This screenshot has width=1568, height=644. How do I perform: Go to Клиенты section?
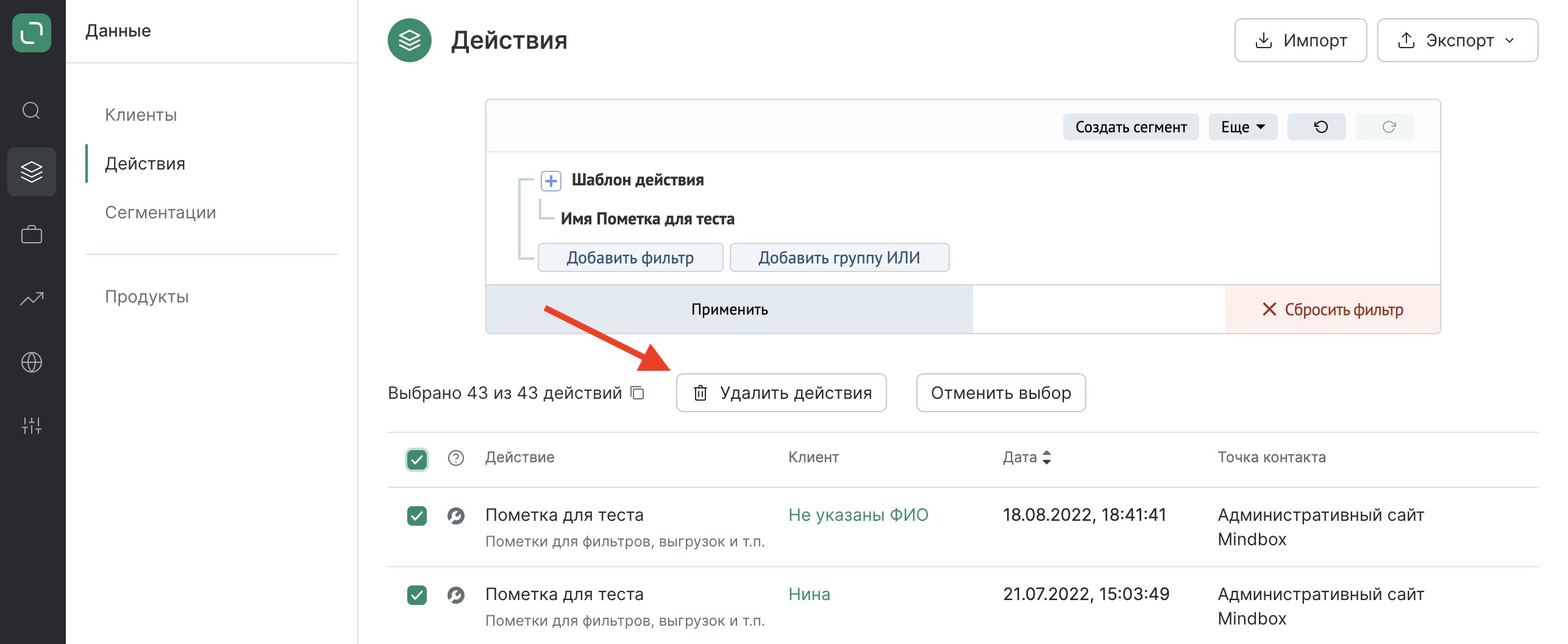click(x=141, y=115)
